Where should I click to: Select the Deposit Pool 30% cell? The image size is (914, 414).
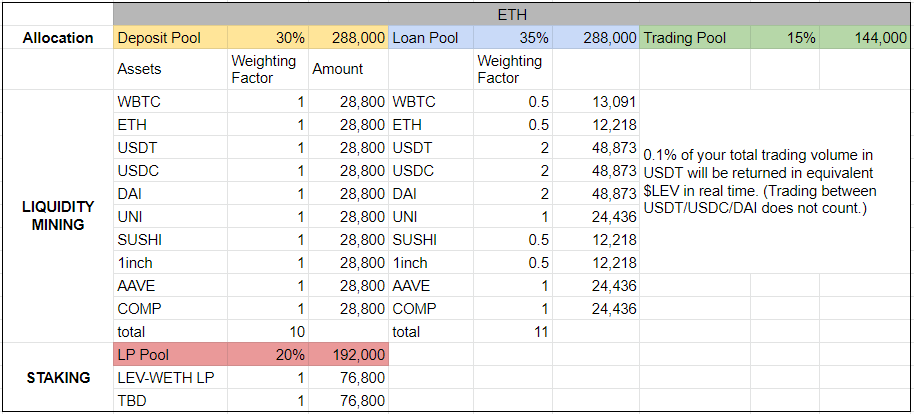coord(268,38)
